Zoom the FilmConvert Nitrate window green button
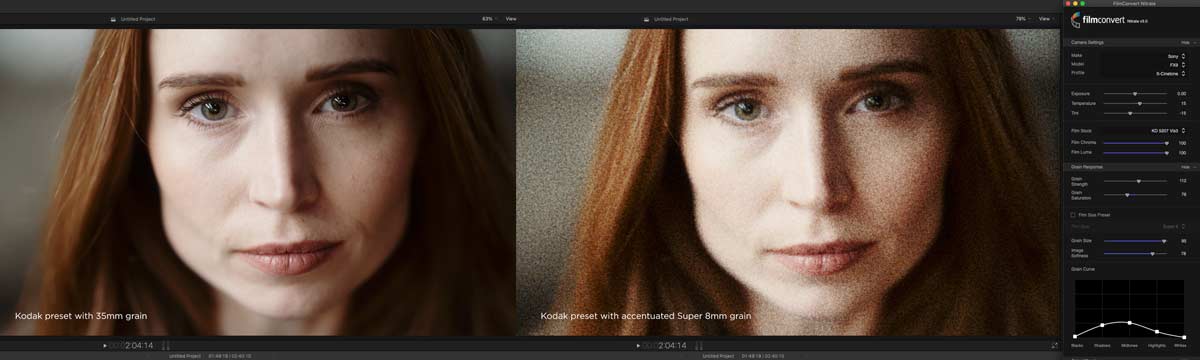Screen dimensions: 1200x360 coord(1083,4)
